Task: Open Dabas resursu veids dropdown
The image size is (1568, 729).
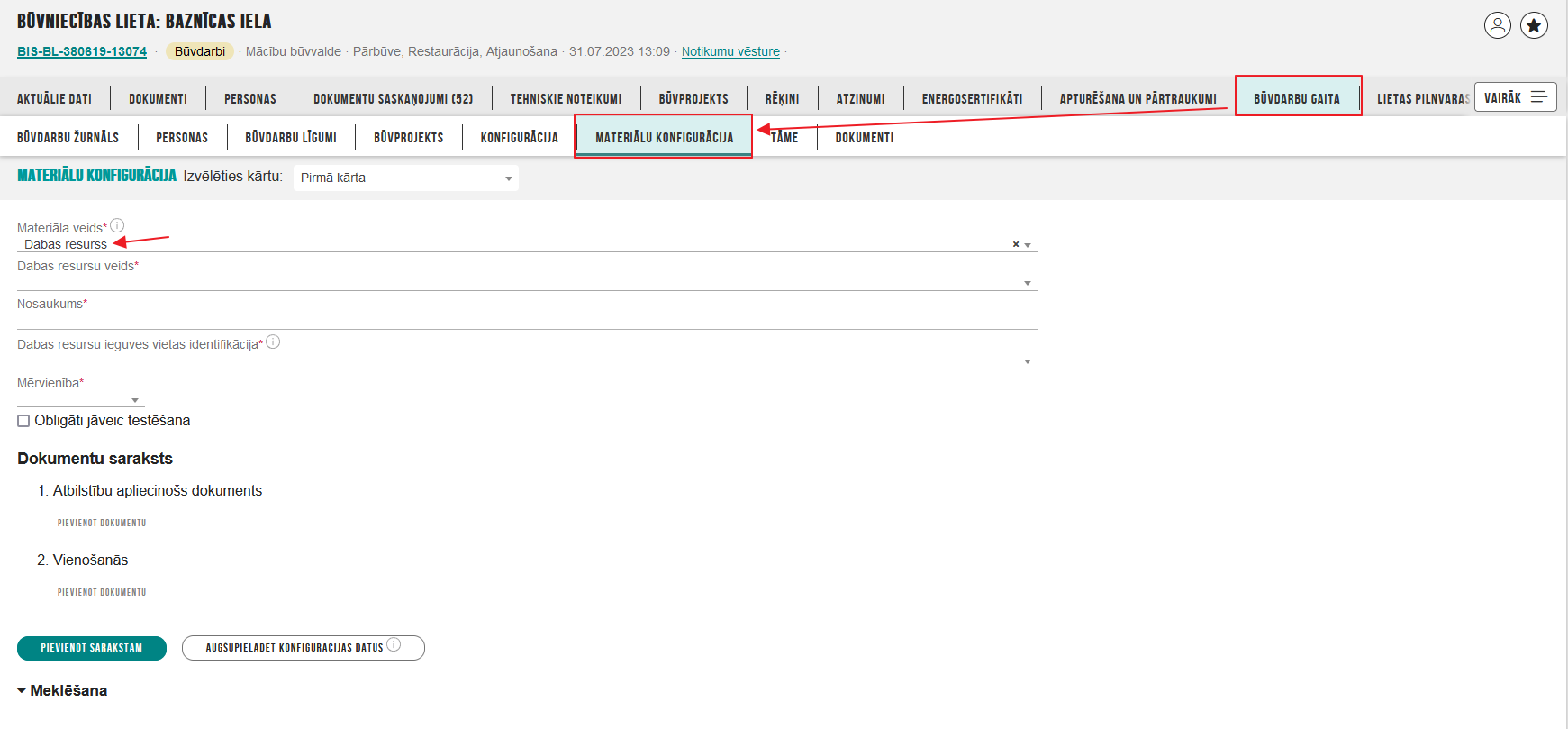Action: click(x=527, y=282)
